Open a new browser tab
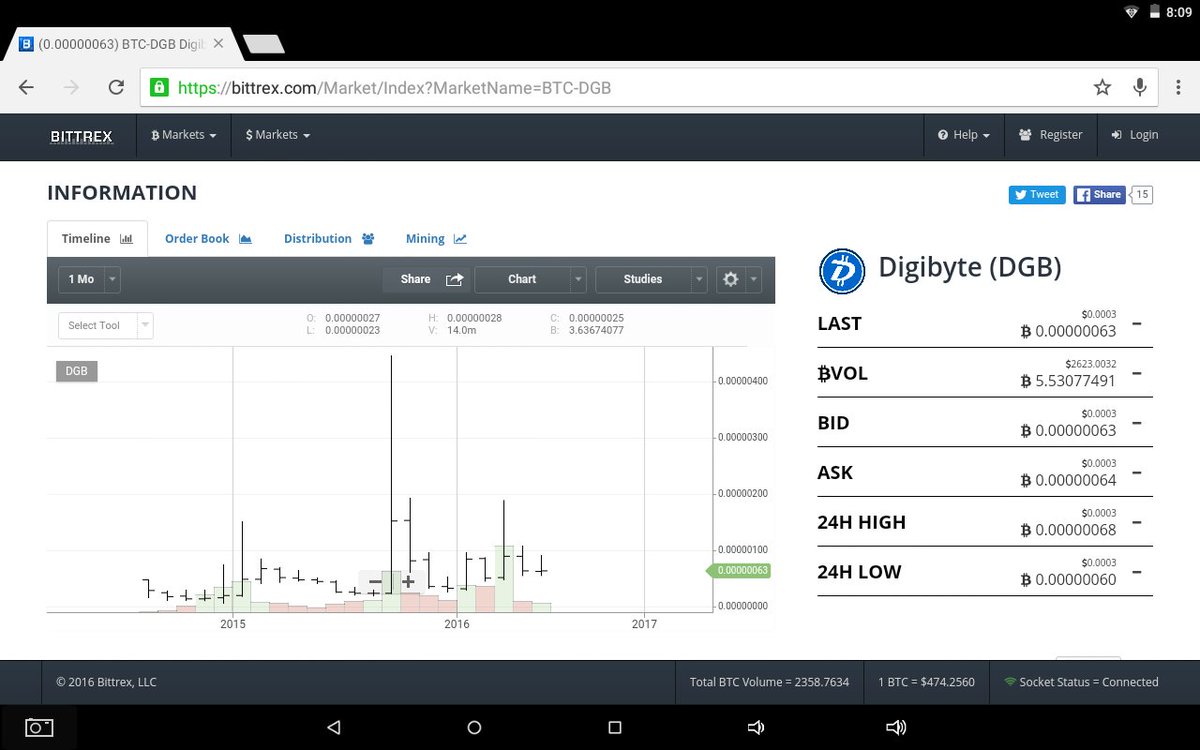 [x=263, y=44]
